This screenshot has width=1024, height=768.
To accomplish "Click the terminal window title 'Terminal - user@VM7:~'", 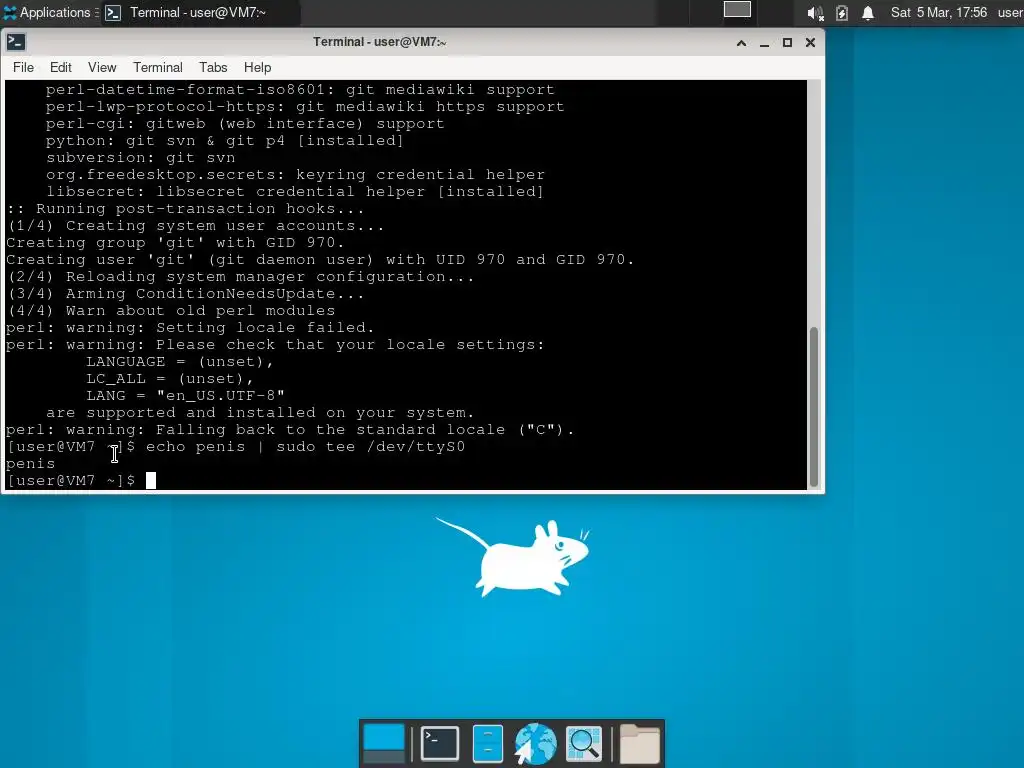I will pos(379,42).
